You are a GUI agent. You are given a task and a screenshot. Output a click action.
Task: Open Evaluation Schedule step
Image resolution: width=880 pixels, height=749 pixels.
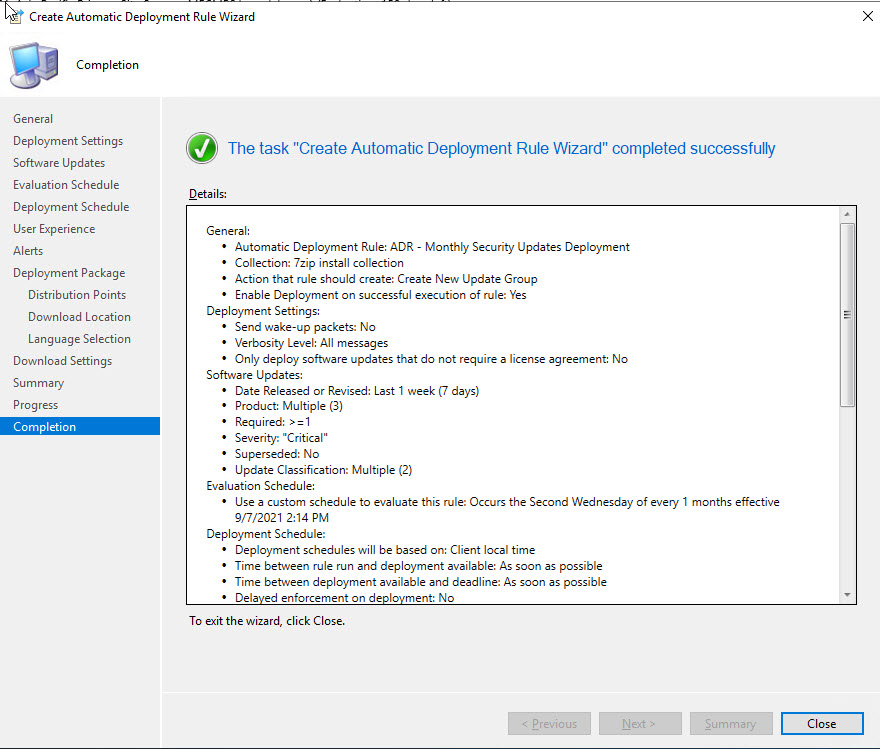pyautogui.click(x=66, y=185)
